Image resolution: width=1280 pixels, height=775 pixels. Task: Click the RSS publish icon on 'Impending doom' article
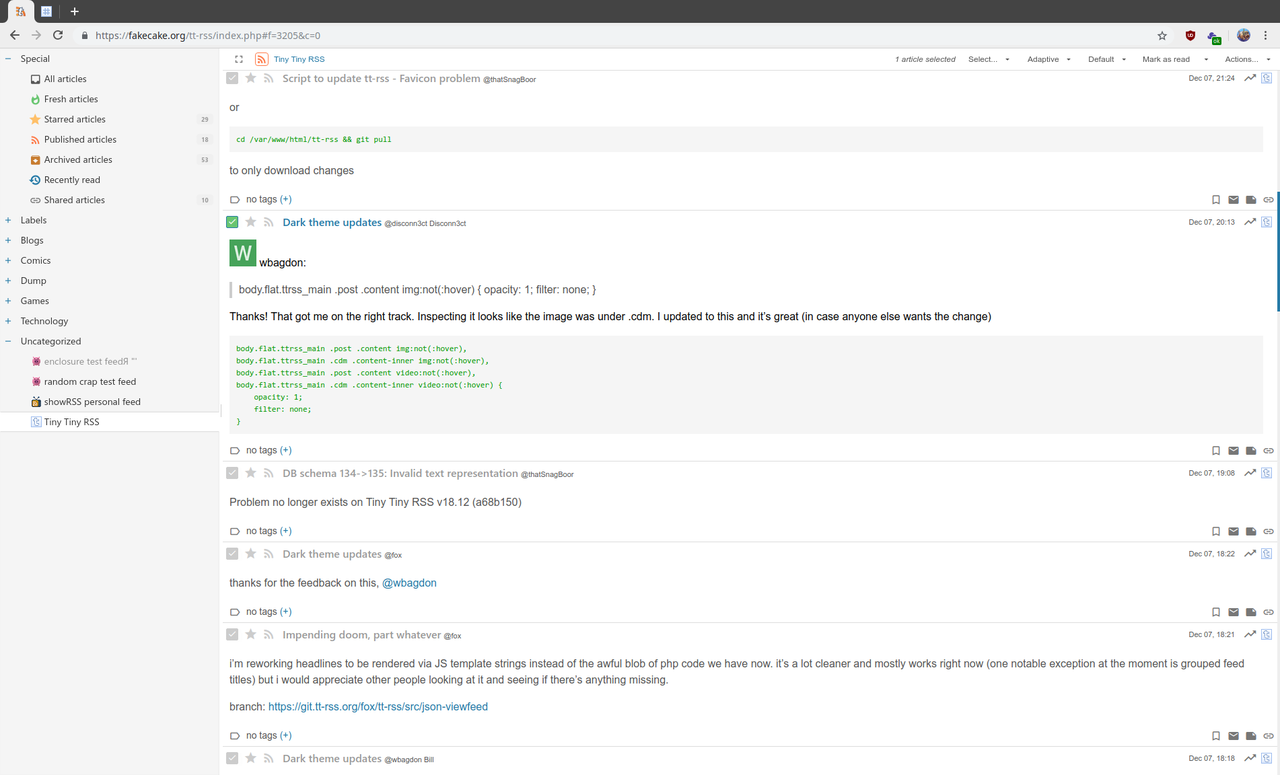coord(268,635)
